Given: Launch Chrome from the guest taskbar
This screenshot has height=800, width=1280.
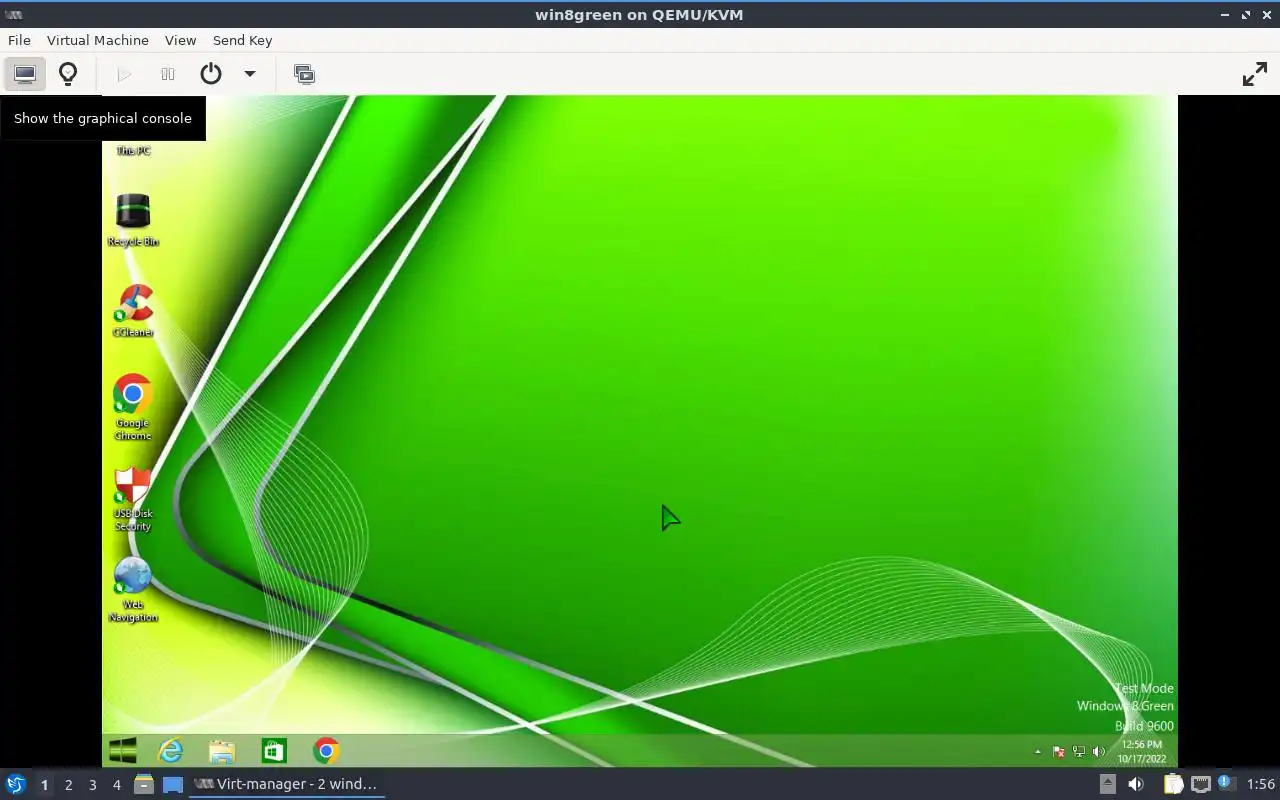Looking at the screenshot, I should [x=325, y=751].
